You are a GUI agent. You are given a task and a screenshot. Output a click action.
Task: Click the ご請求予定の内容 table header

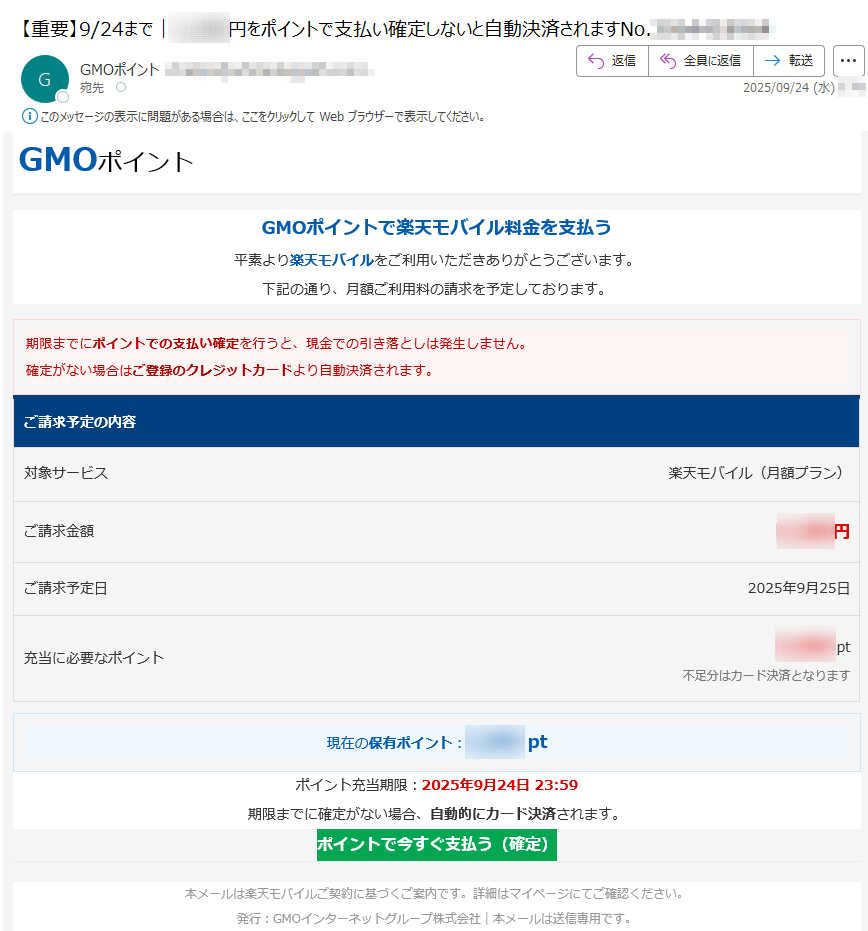click(x=80, y=422)
